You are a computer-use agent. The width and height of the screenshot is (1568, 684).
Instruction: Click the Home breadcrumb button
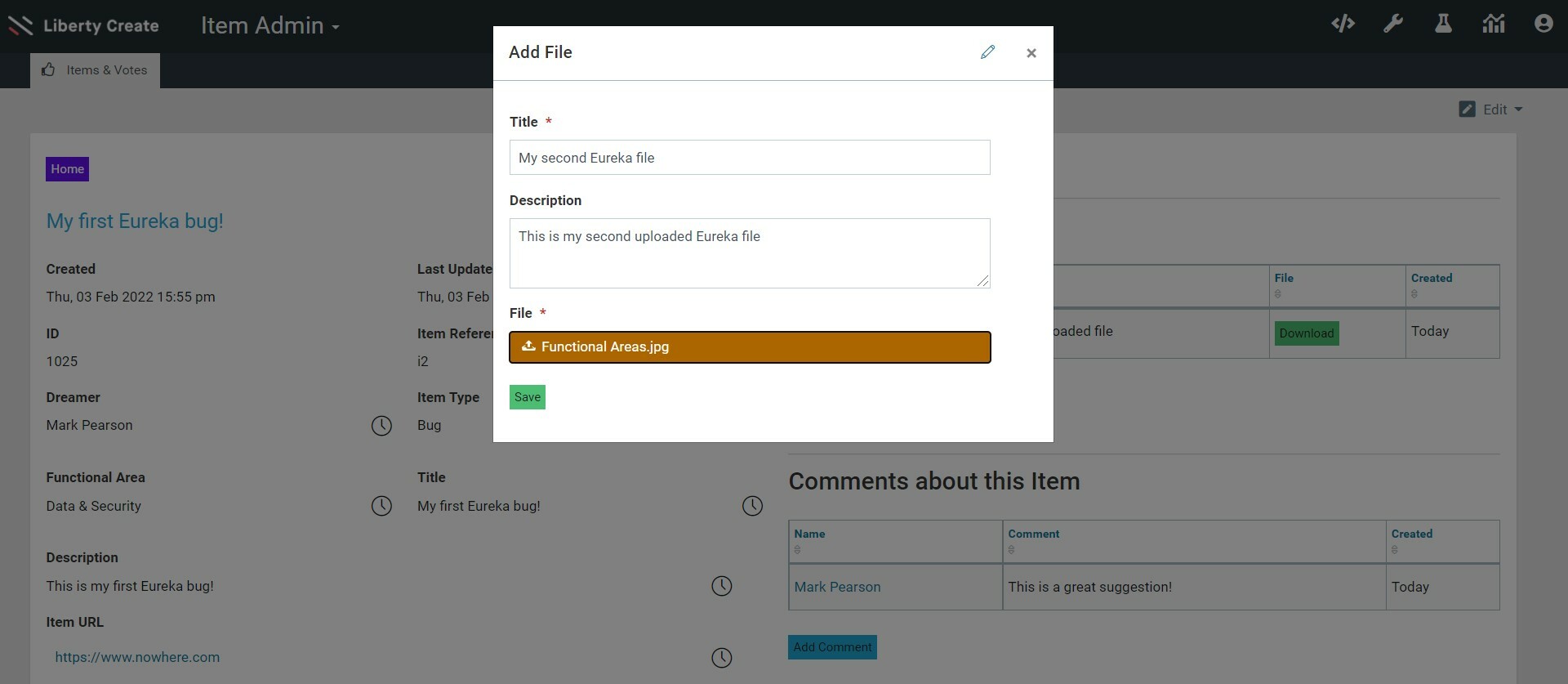[x=67, y=169]
